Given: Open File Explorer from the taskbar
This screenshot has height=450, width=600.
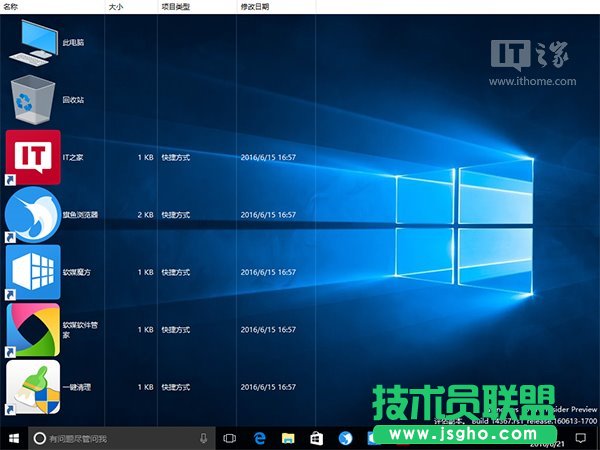Looking at the screenshot, I should (288, 439).
